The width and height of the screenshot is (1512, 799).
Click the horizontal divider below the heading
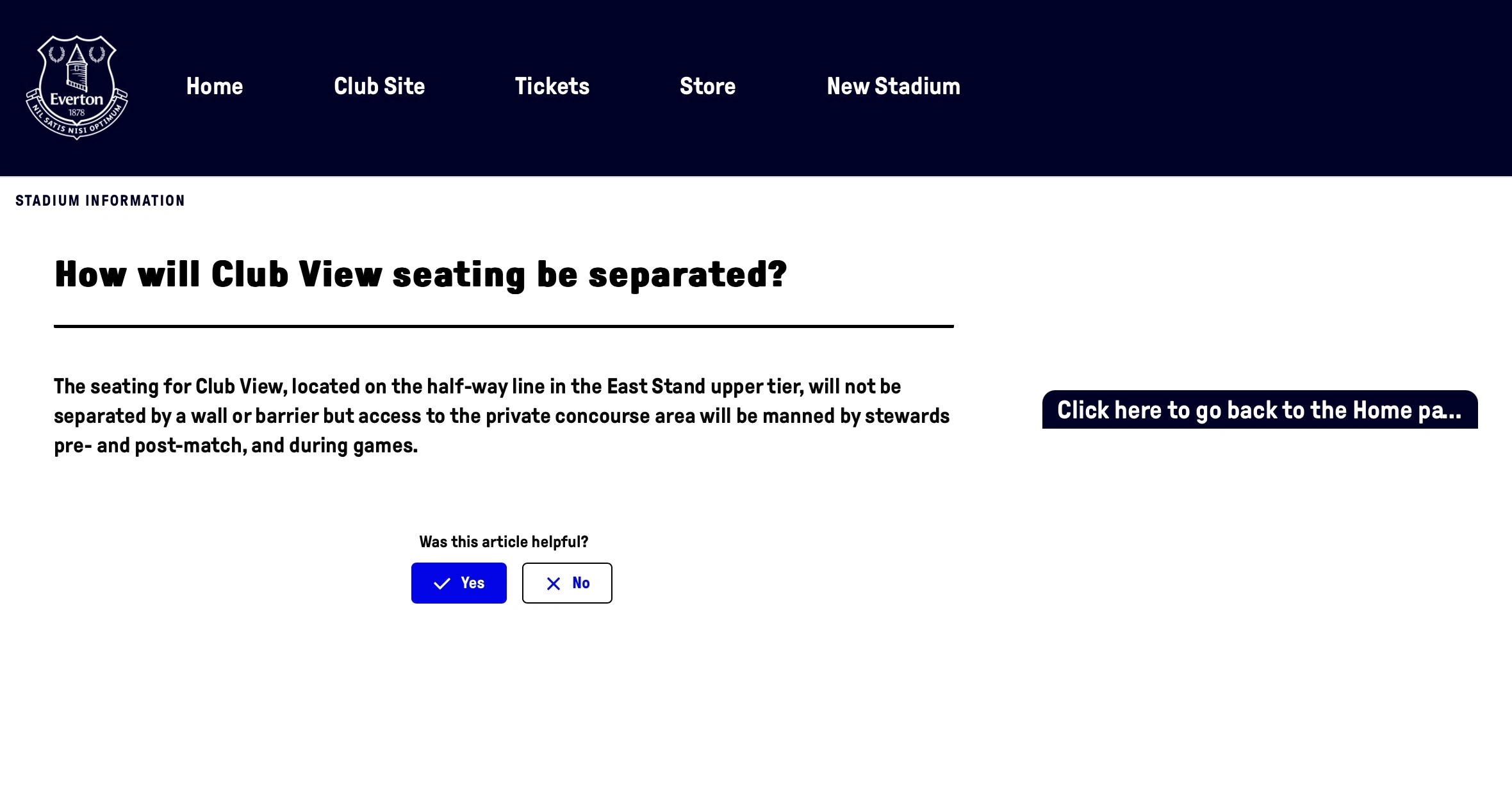[x=504, y=326]
